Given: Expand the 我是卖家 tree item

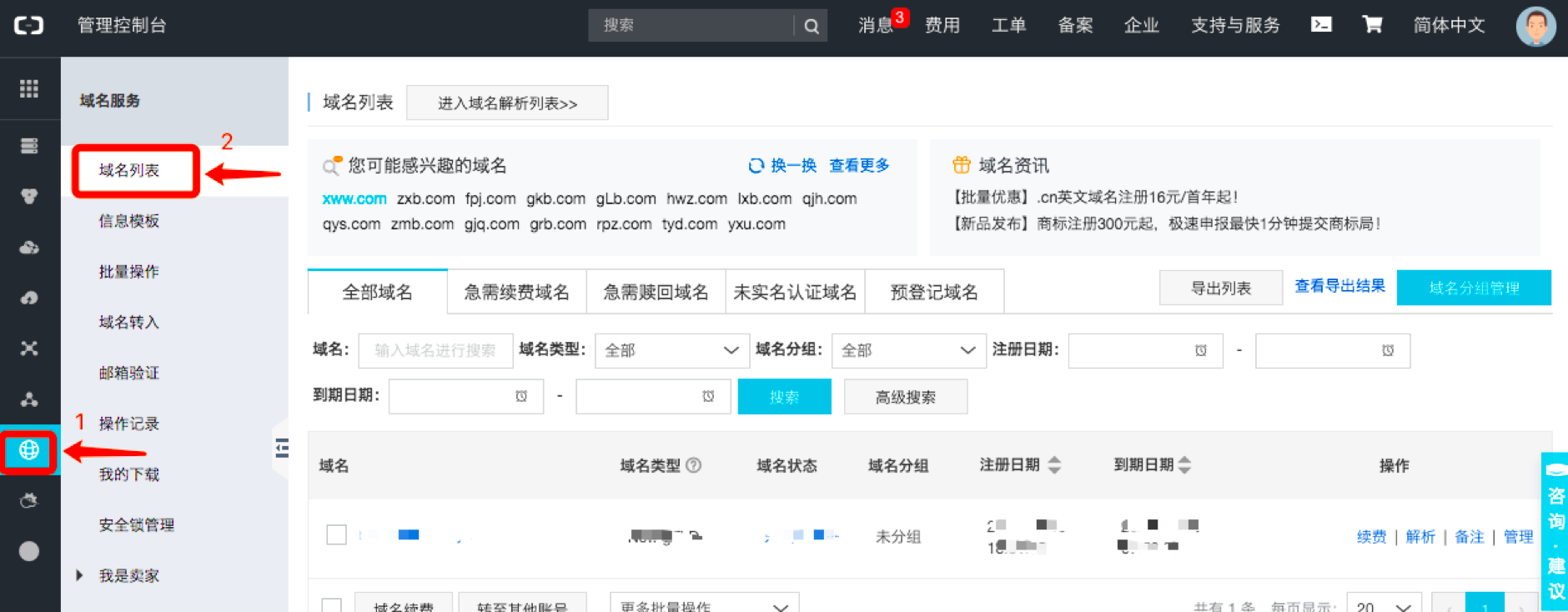Looking at the screenshot, I should 79,575.
